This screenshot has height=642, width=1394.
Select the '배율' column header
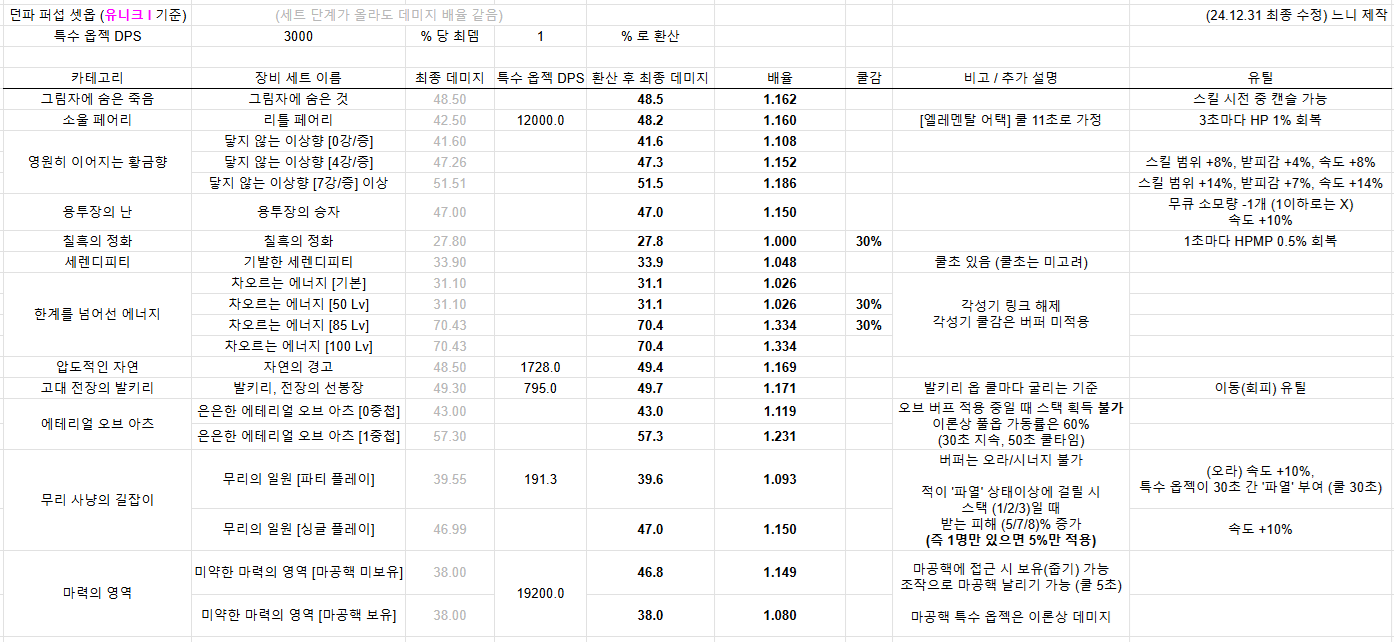(779, 78)
